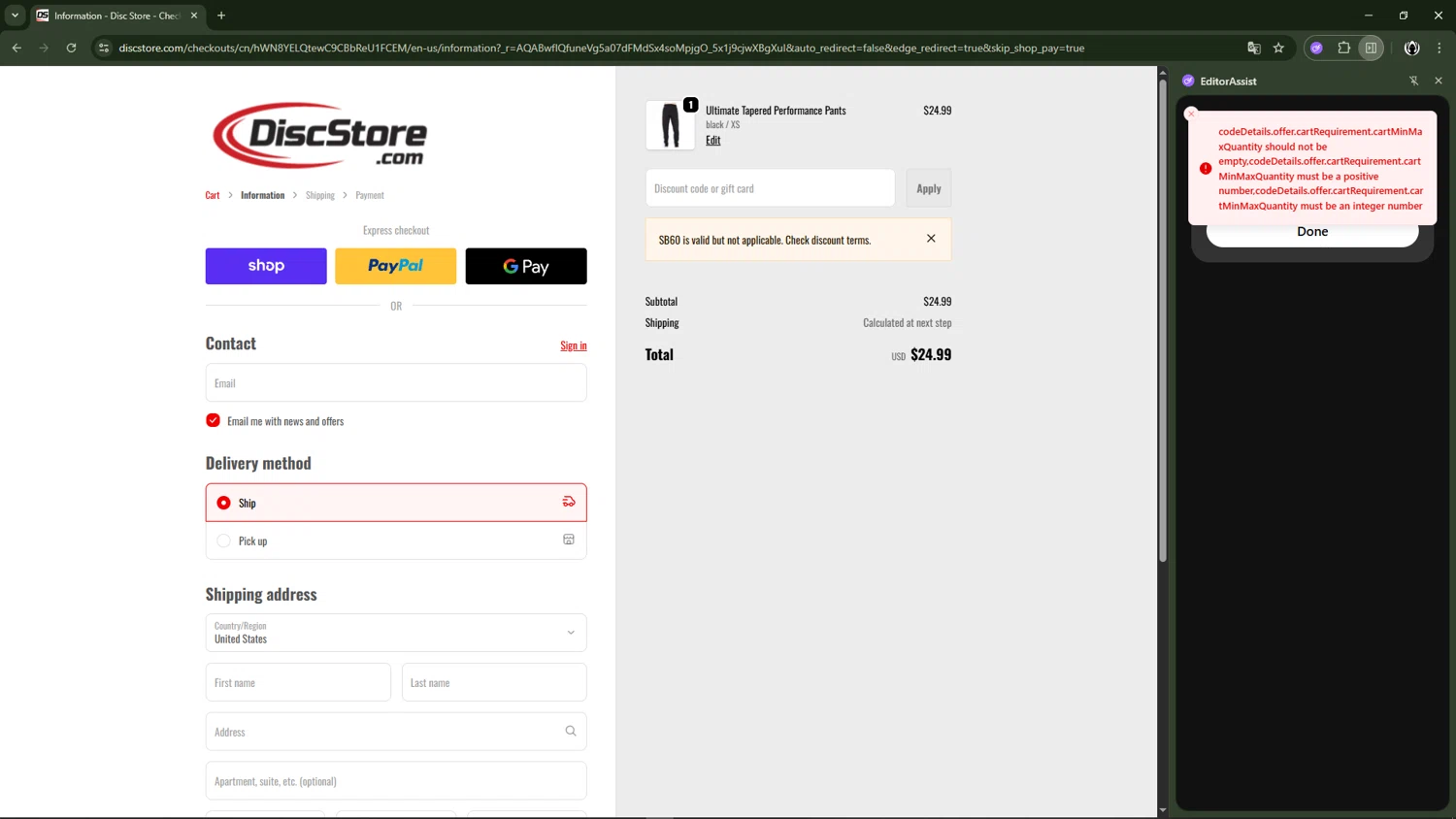Click the translate page icon
1456x819 pixels.
point(1253,48)
